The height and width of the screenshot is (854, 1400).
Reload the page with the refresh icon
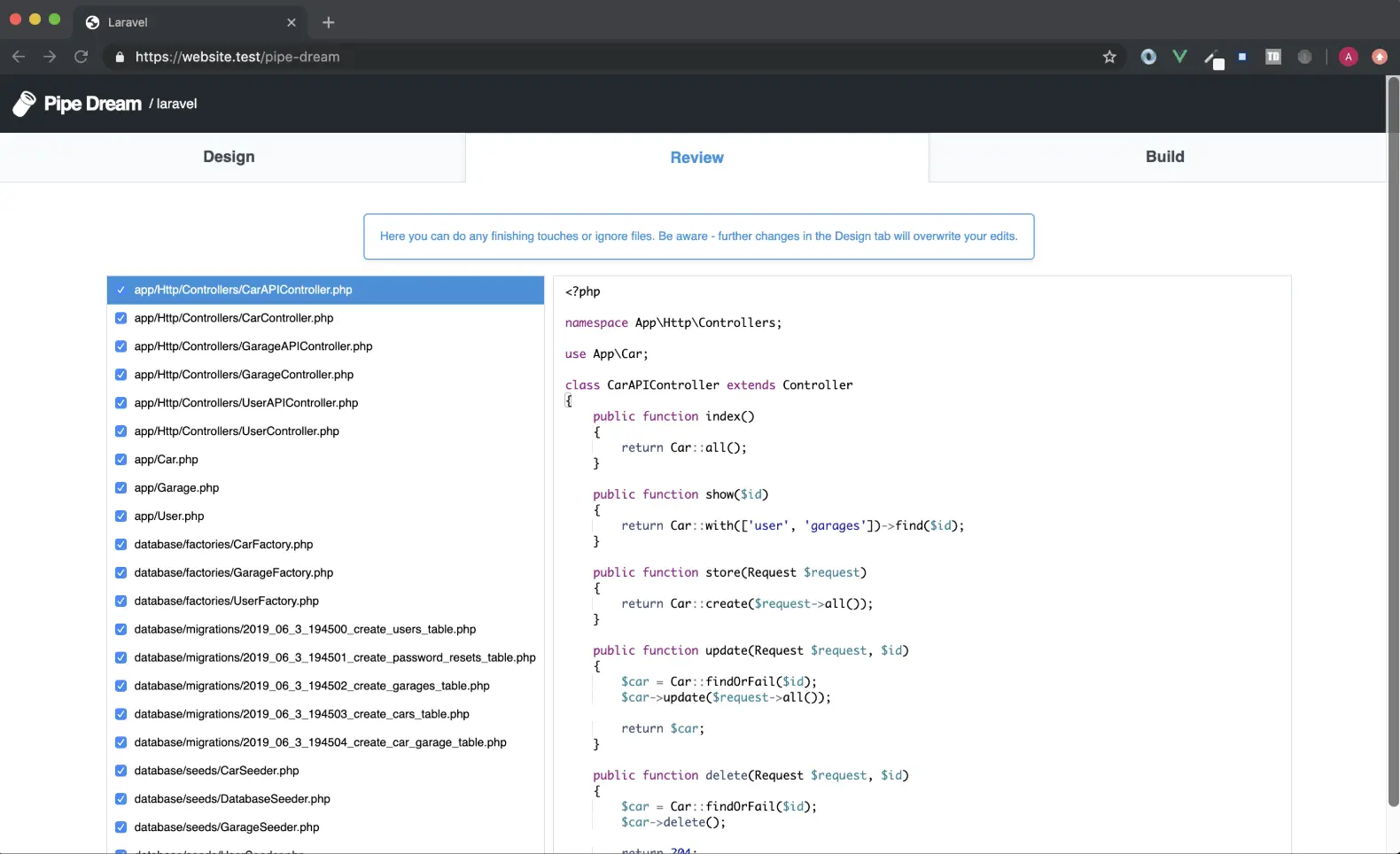(81, 57)
